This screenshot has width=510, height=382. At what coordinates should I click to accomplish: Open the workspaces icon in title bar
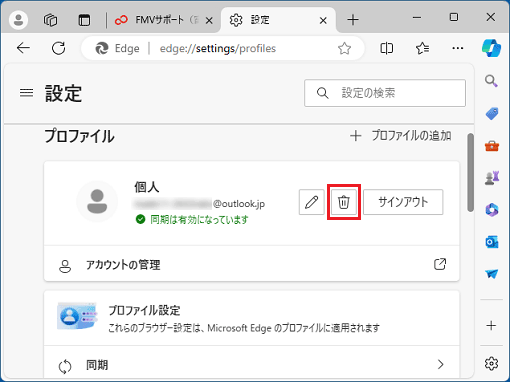pos(50,20)
